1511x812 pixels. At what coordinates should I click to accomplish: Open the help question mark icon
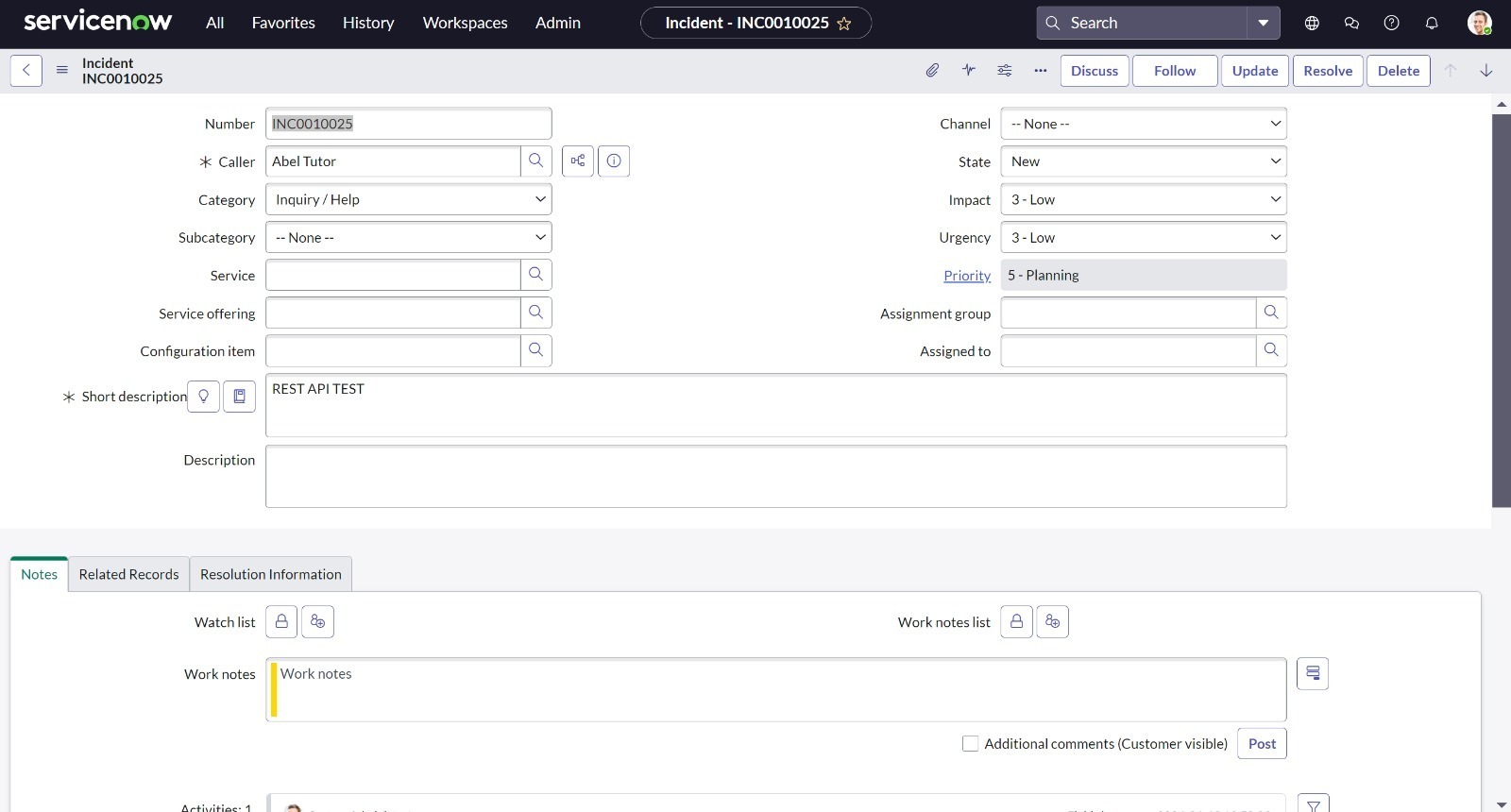pos(1391,24)
